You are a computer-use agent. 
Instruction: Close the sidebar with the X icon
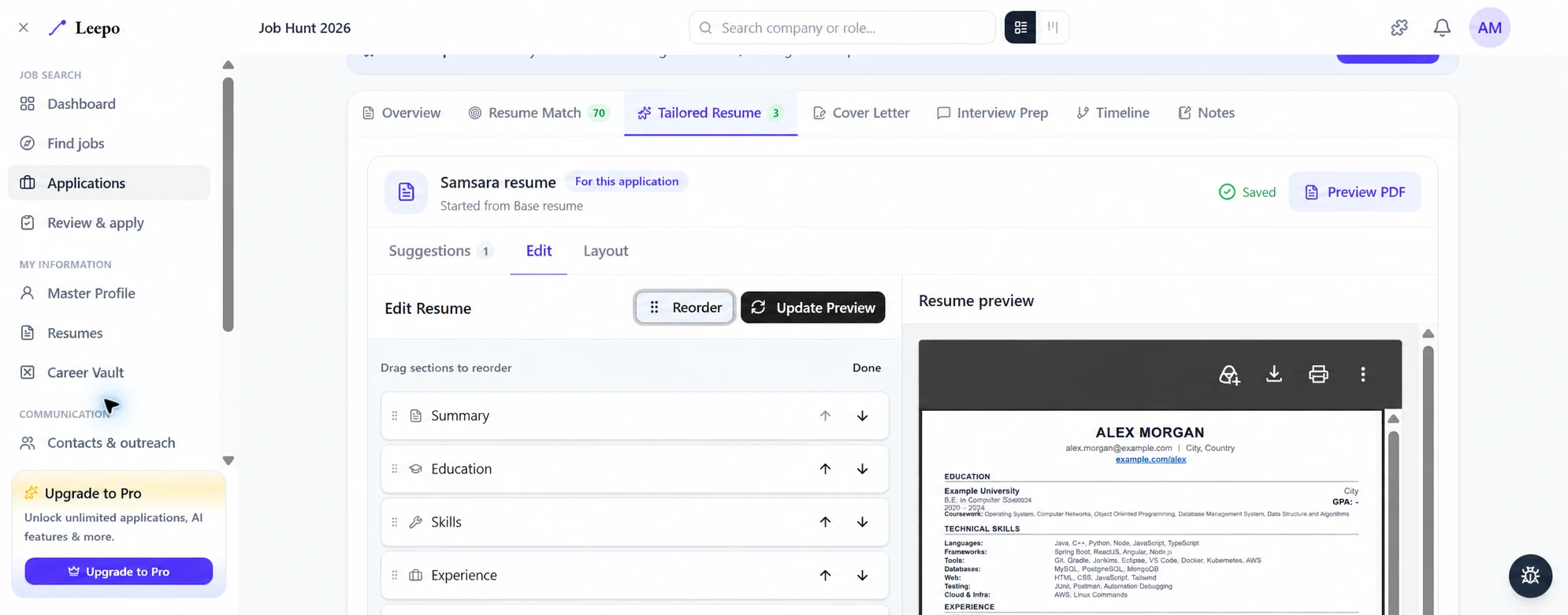click(x=24, y=28)
